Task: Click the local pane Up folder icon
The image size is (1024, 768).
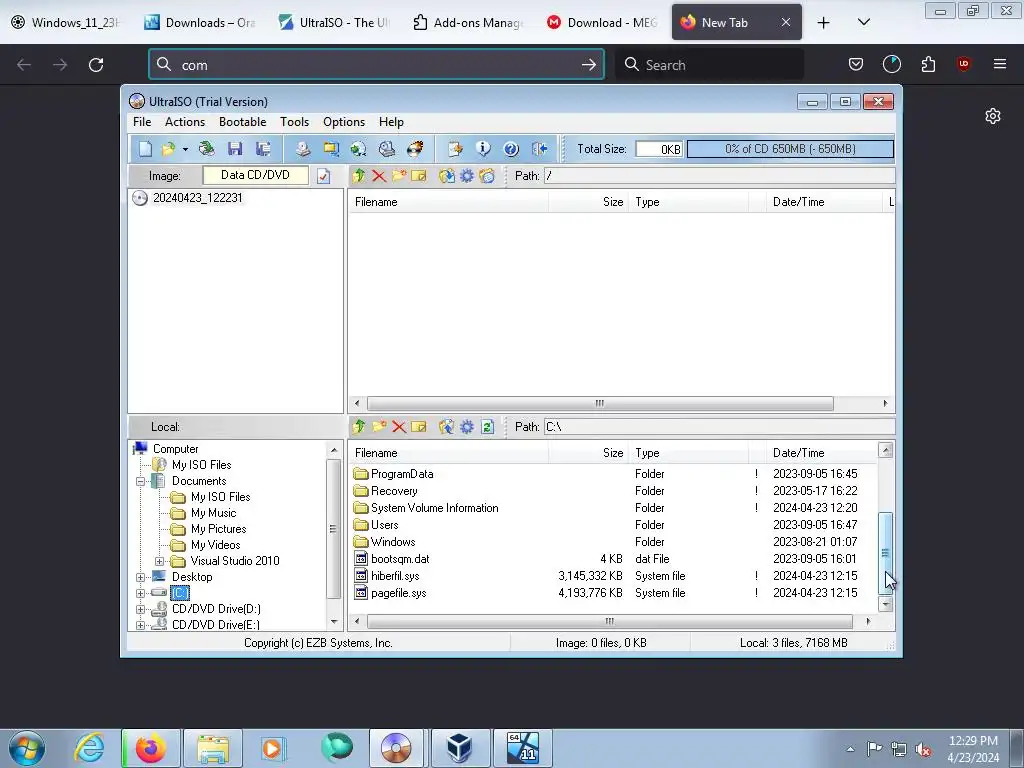Action: coord(359,426)
